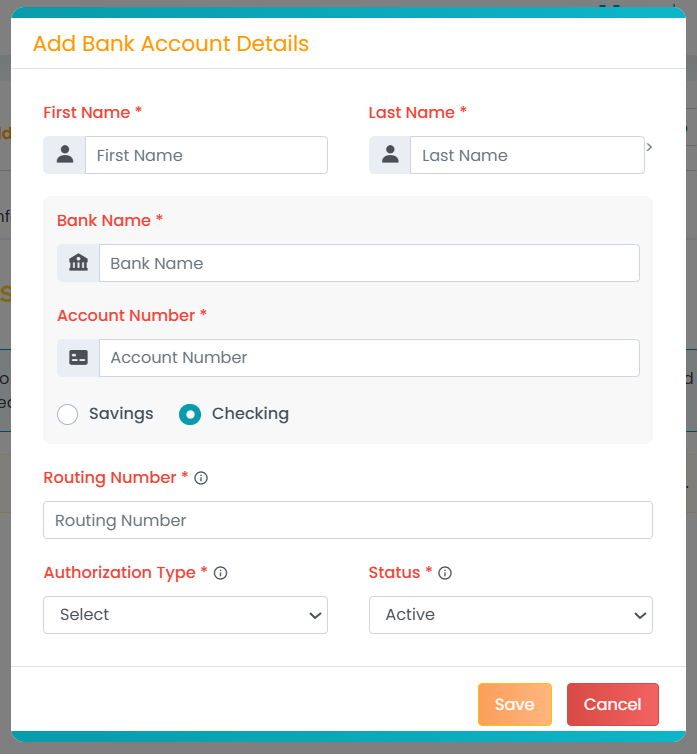Click the Status info icon
Image resolution: width=697 pixels, height=754 pixels.
point(445,573)
